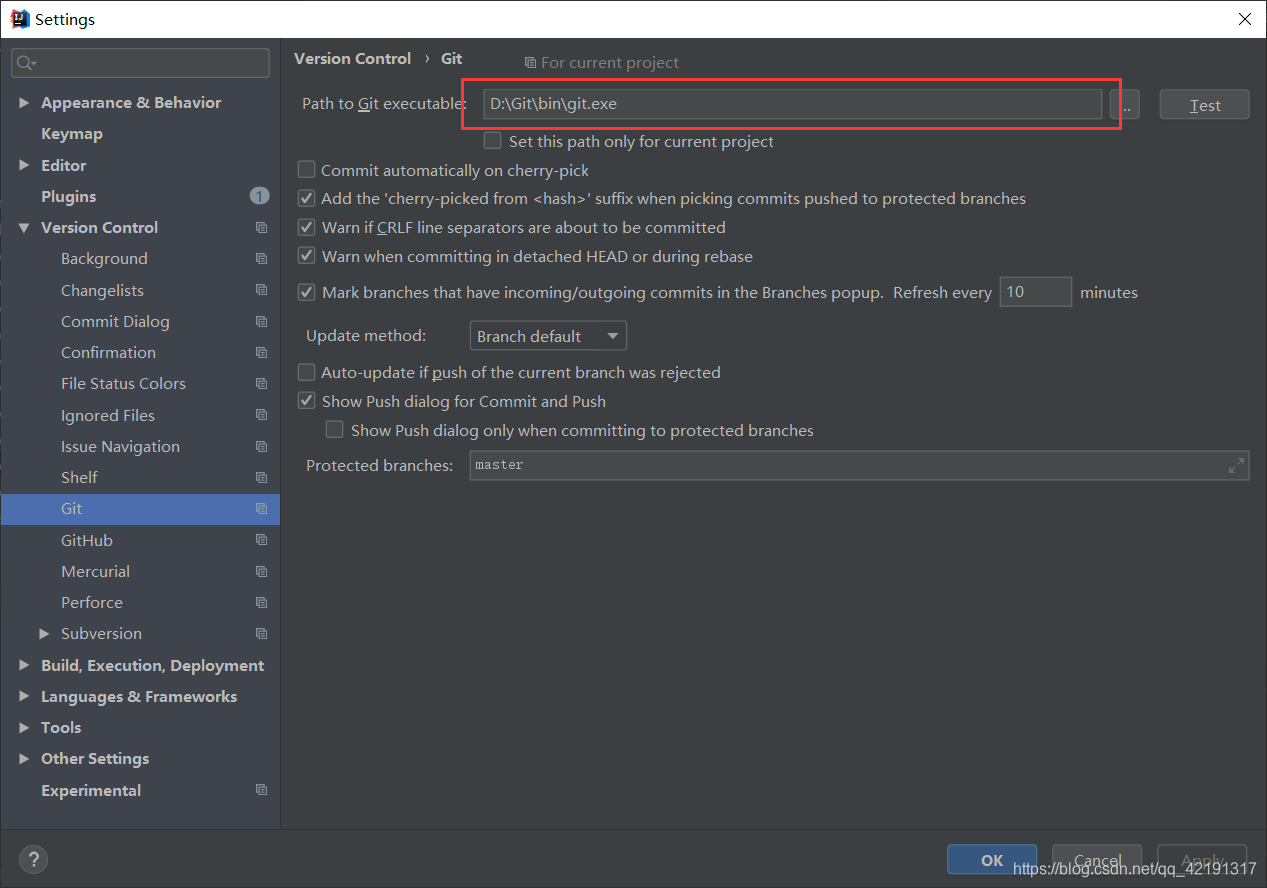1267x888 pixels.
Task: Click project-level icon beside Subversion
Action: pyautogui.click(x=261, y=634)
